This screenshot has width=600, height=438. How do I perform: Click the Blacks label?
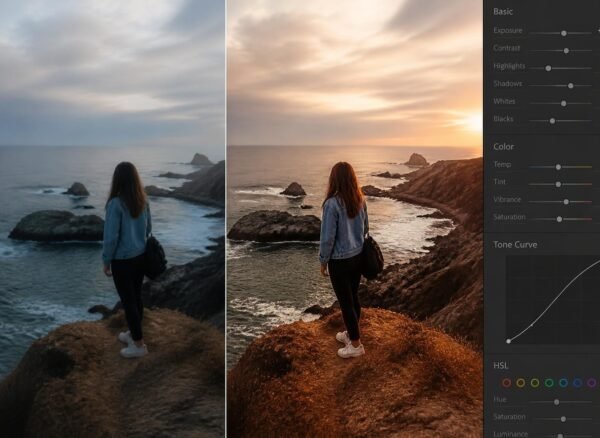[504, 119]
